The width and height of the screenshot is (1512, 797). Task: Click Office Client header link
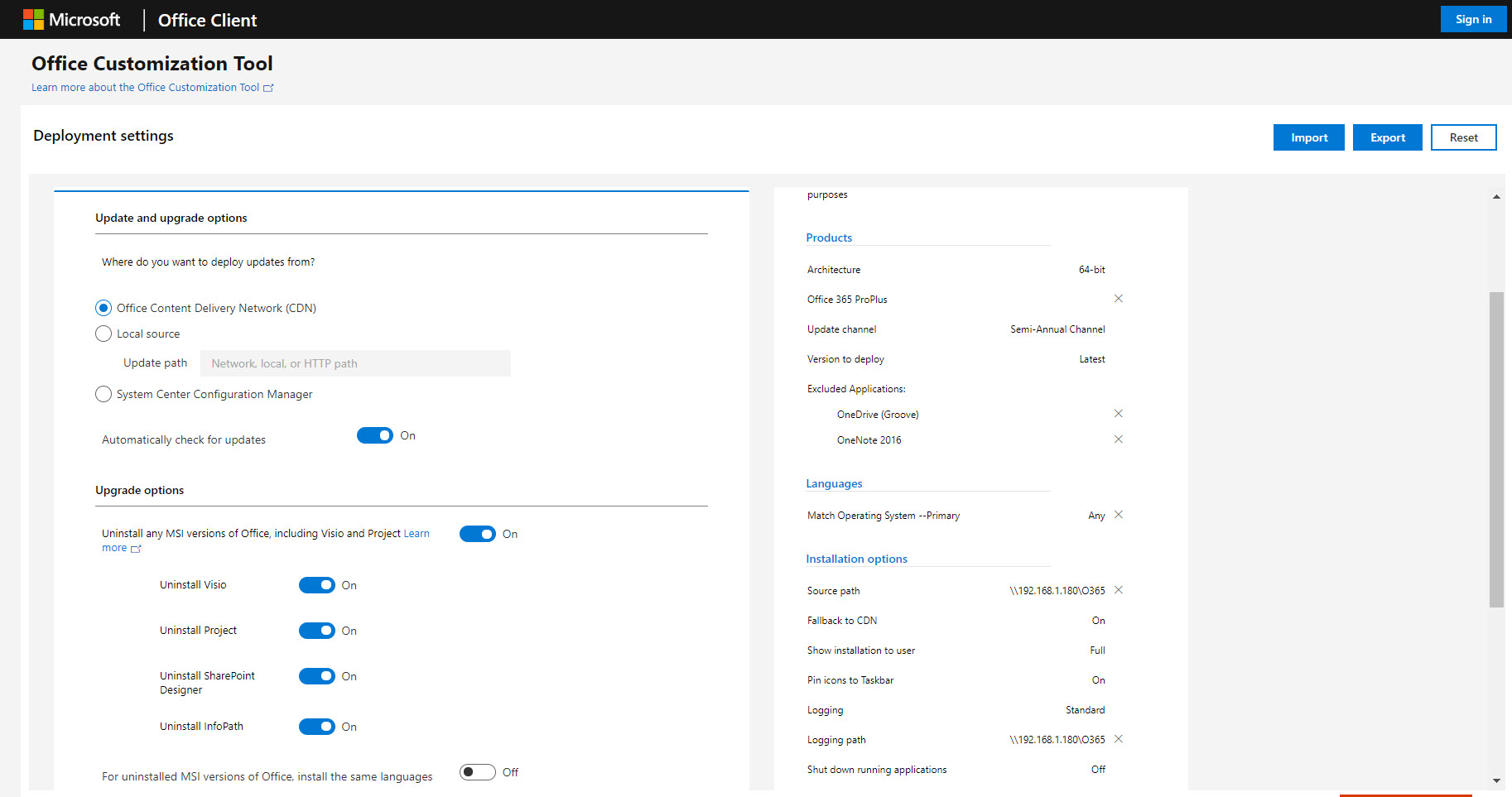click(x=208, y=20)
